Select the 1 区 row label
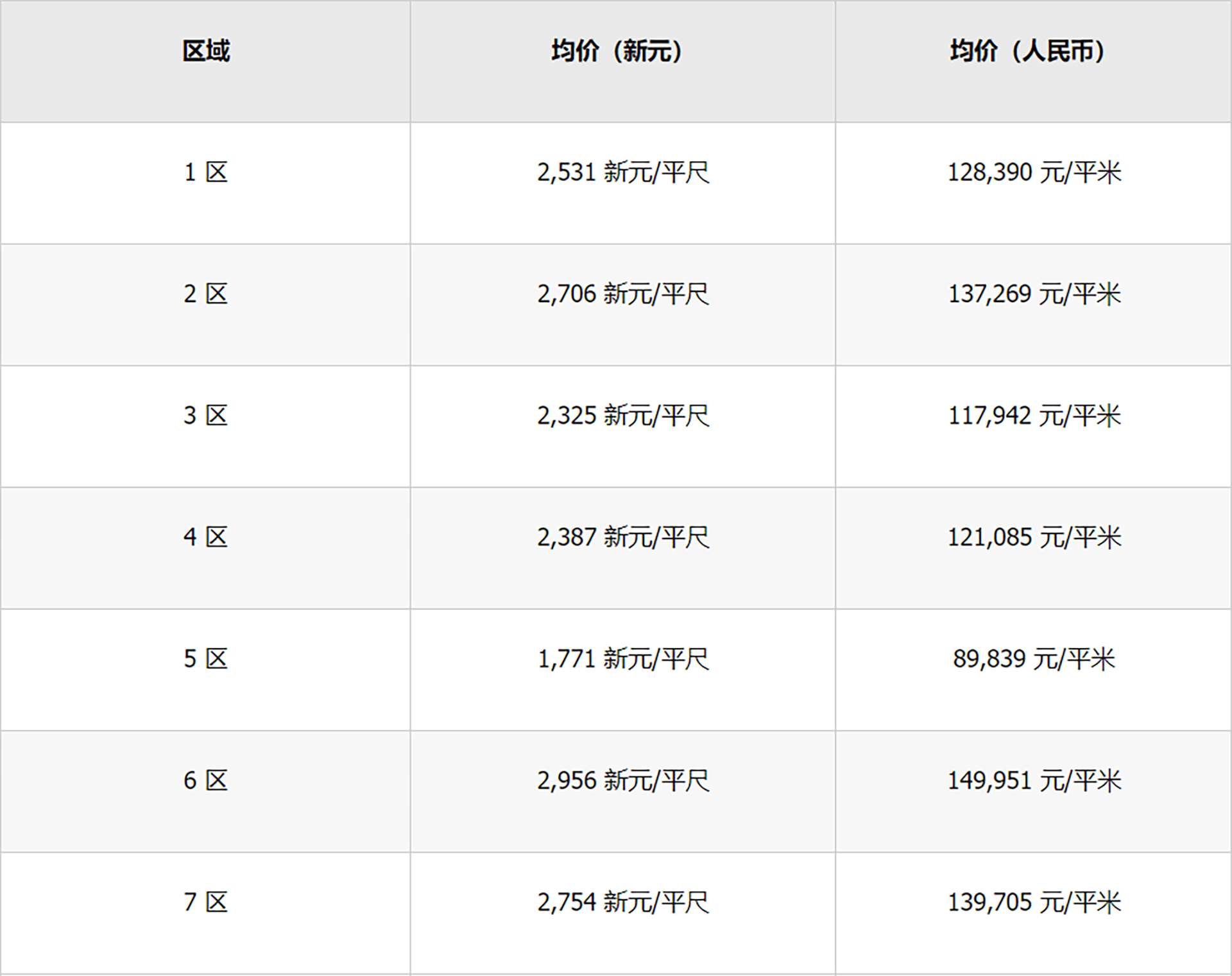Screen dimensions: 1232x976 tap(205, 173)
